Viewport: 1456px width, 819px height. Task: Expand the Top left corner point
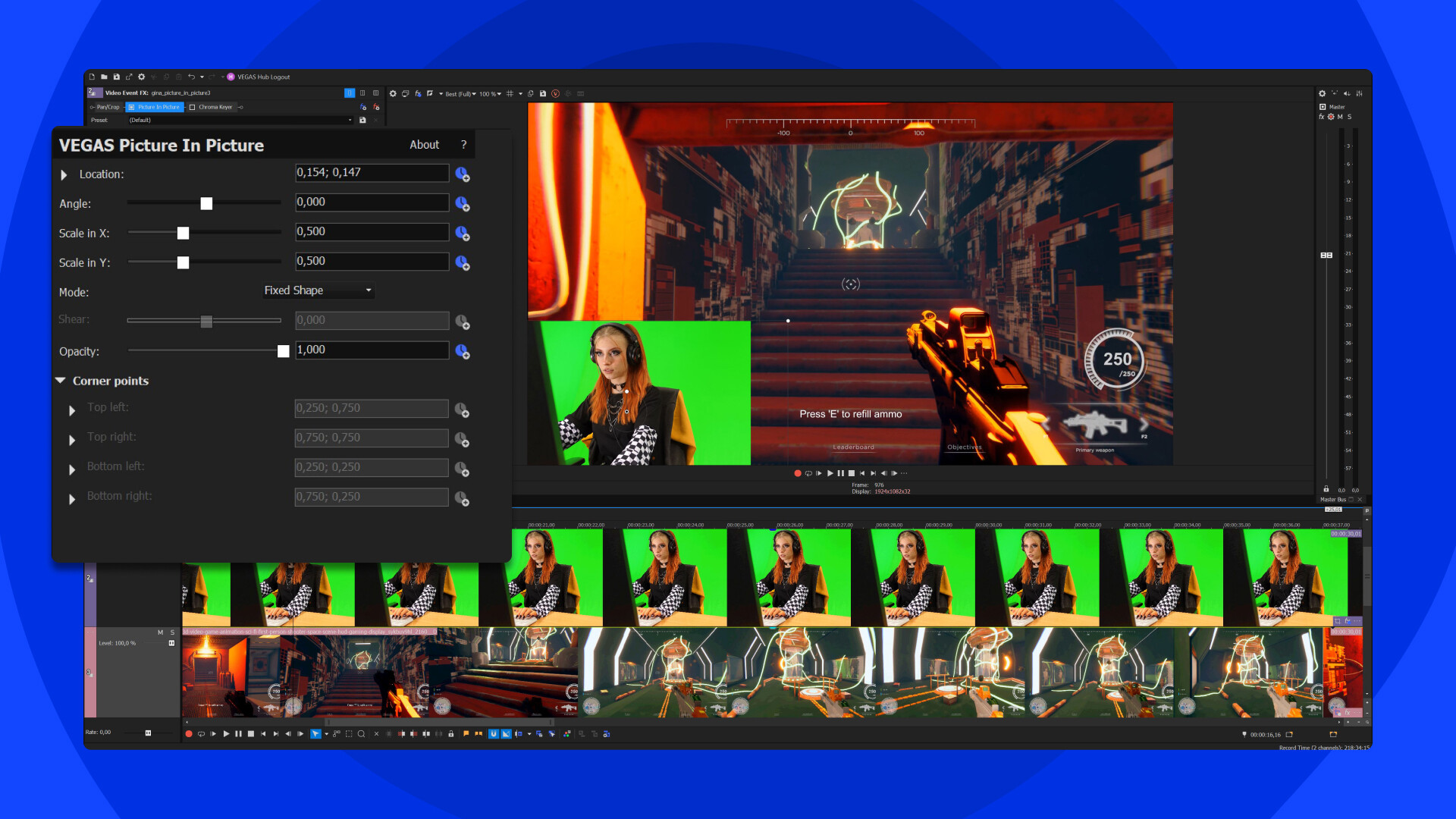[72, 410]
